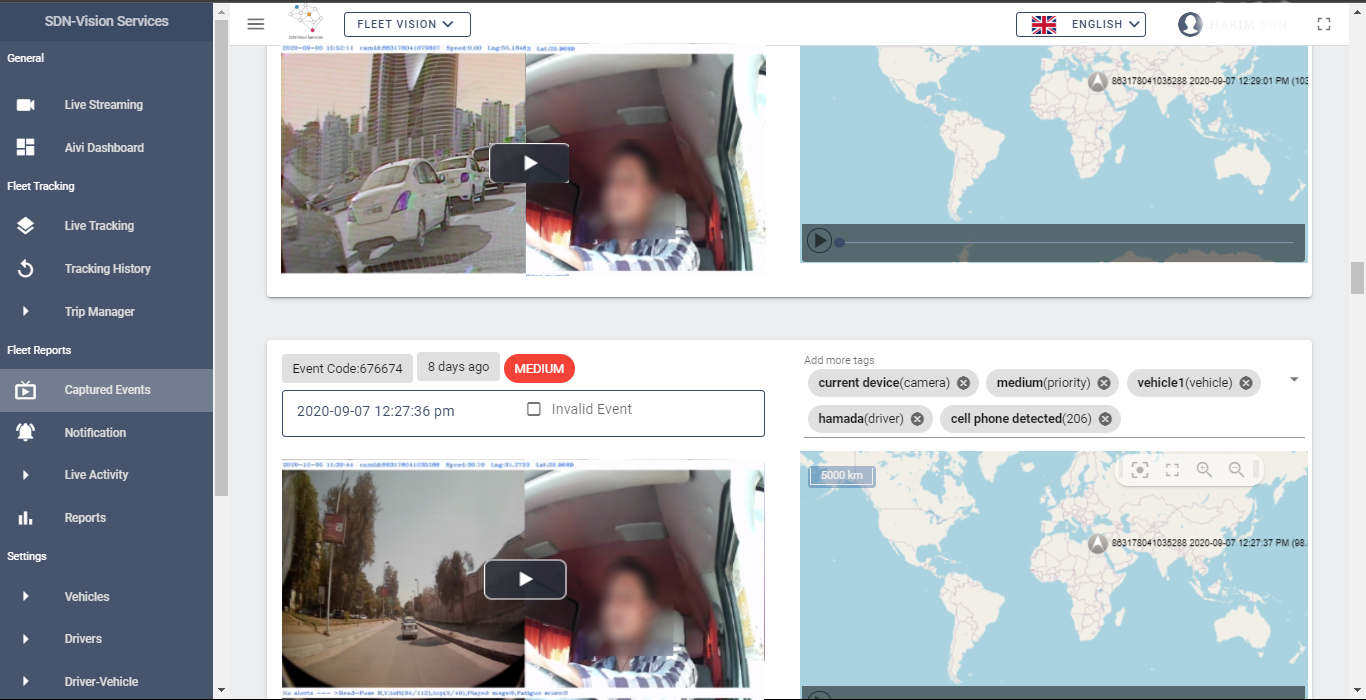Remove the medium(priority) tag
The width and height of the screenshot is (1366, 700).
(1104, 383)
